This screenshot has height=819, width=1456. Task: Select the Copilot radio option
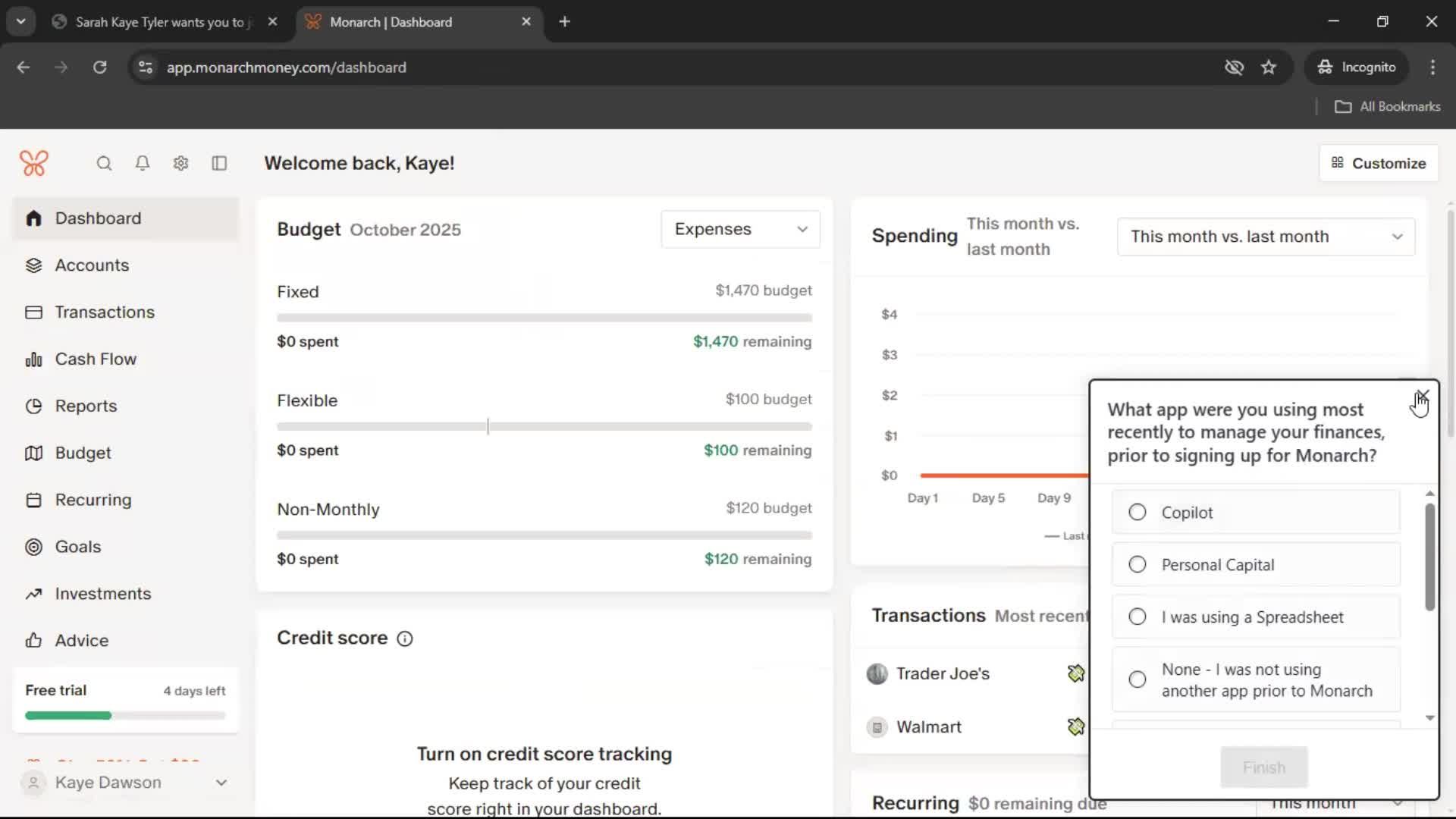[x=1137, y=513]
